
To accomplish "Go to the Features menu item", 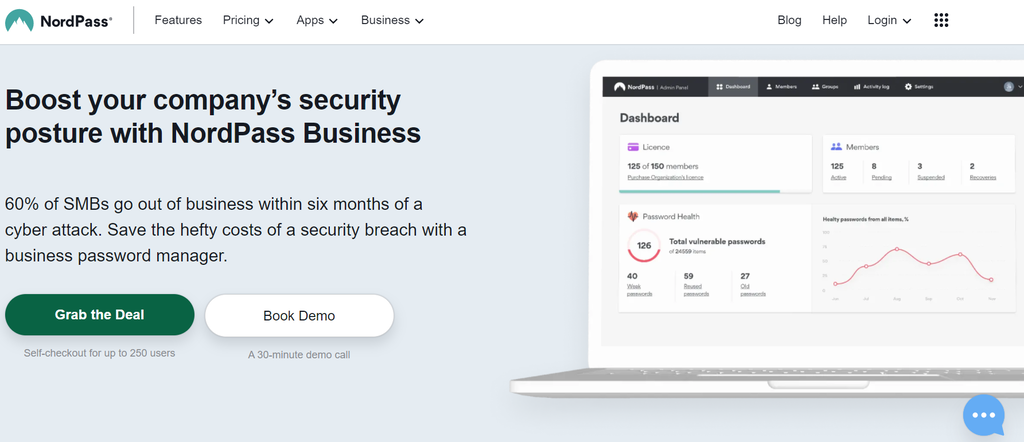I will [x=178, y=20].
